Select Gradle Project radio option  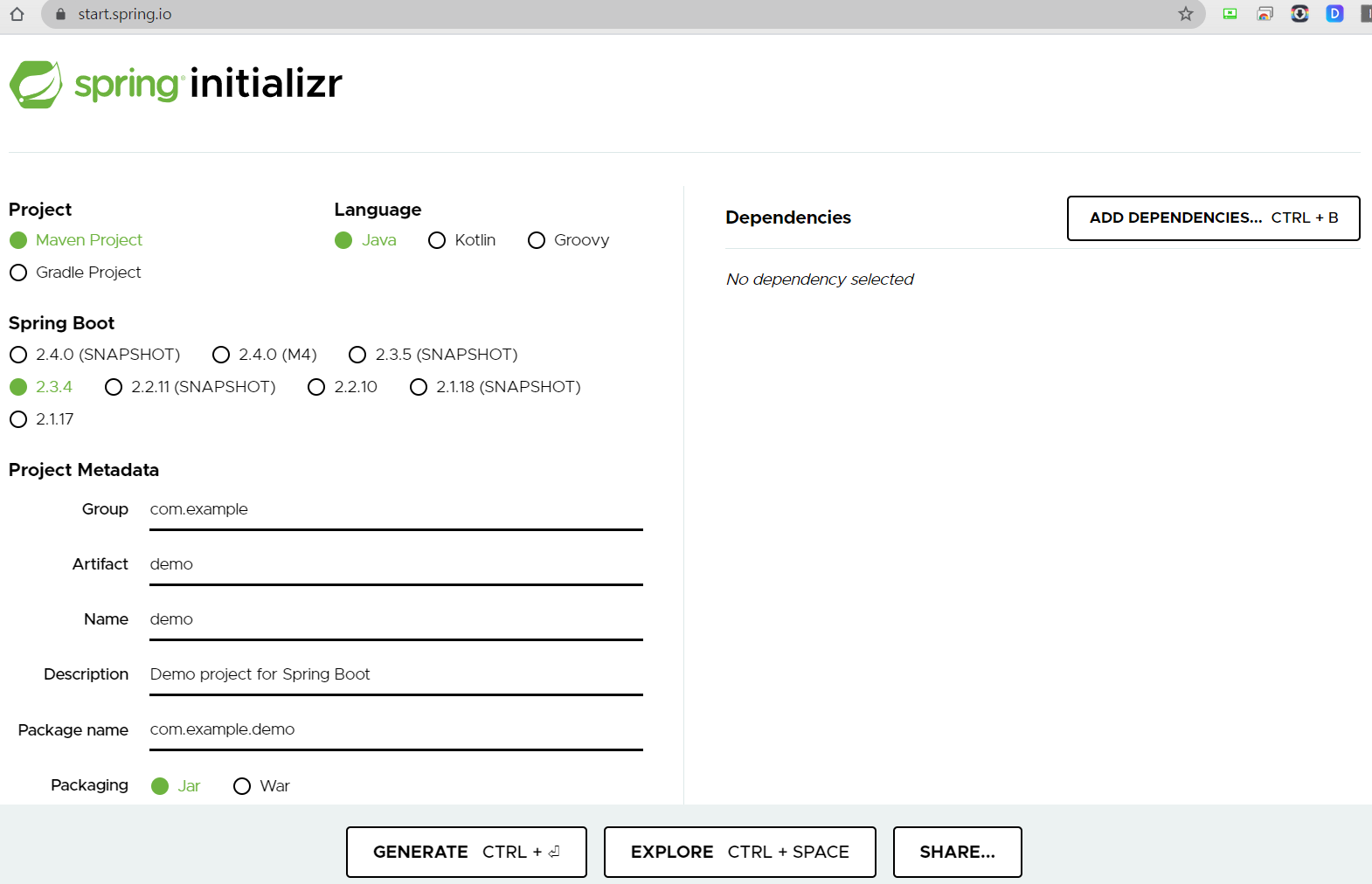point(75,273)
